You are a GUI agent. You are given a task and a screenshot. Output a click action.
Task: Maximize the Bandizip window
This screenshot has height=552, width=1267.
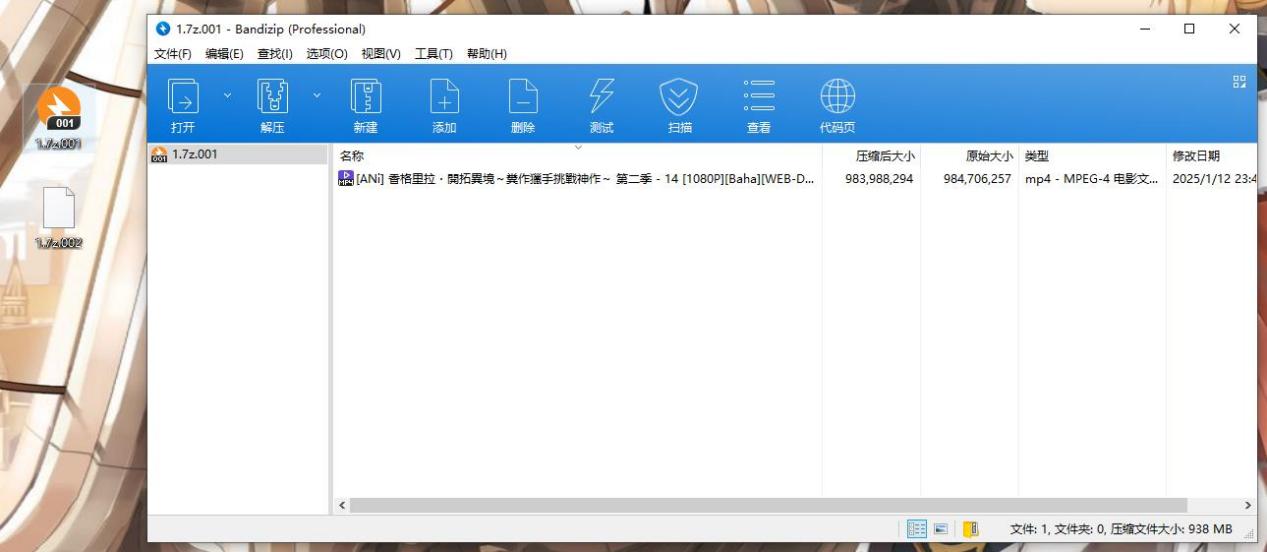[x=1189, y=29]
